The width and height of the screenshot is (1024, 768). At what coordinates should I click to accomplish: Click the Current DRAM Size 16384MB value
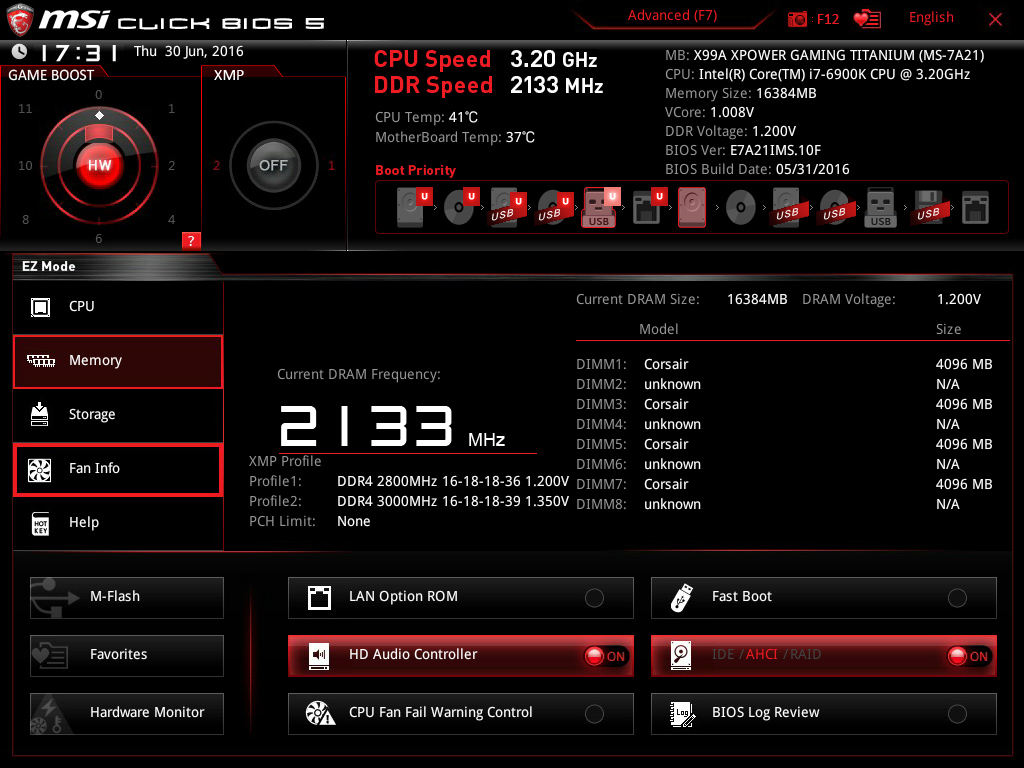pos(757,300)
